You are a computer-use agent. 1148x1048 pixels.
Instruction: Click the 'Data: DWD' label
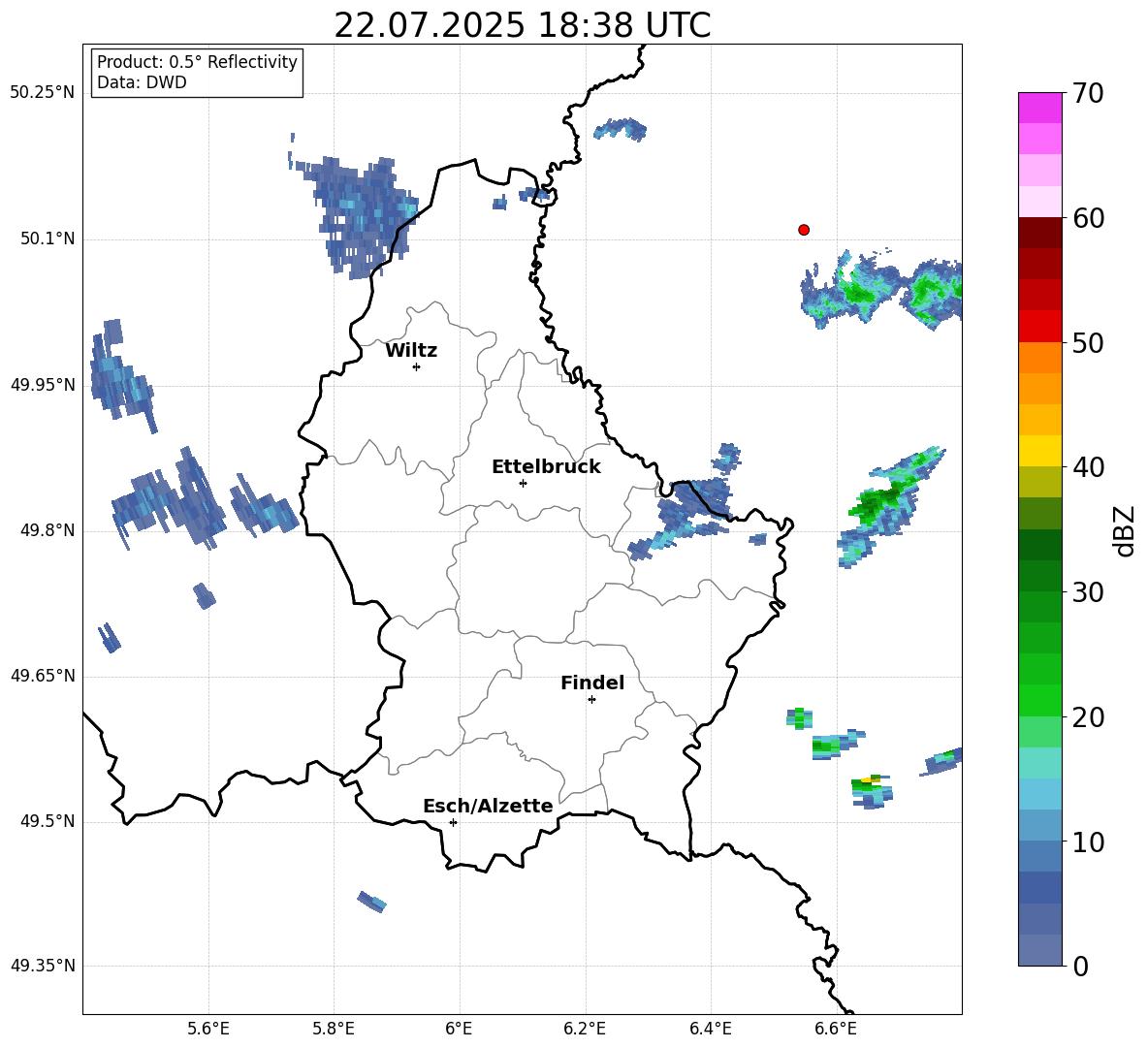tap(142, 82)
